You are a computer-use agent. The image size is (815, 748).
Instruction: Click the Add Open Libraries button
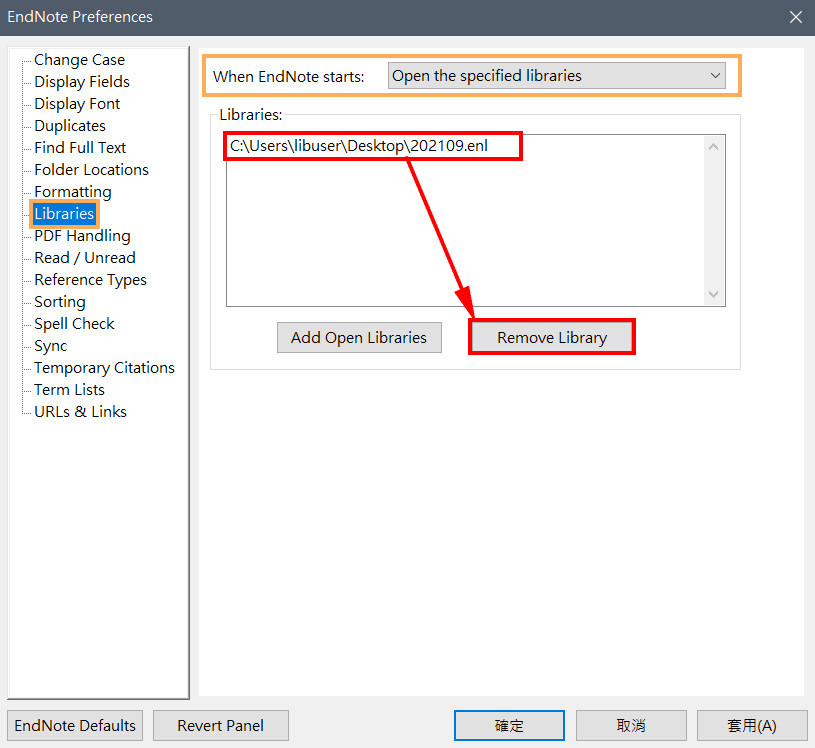point(359,337)
